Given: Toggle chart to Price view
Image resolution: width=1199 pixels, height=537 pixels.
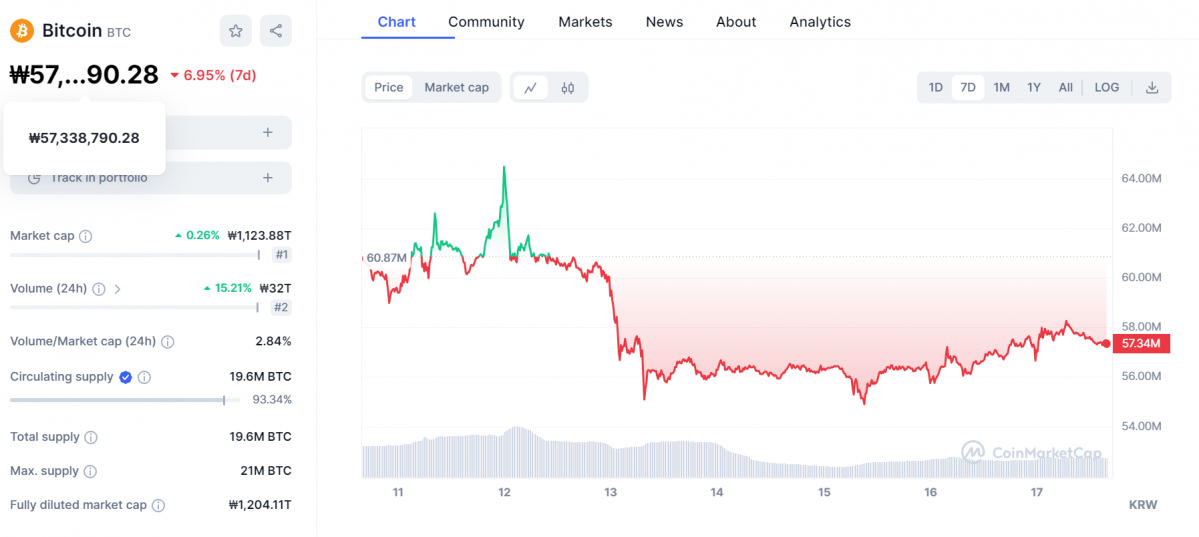Looking at the screenshot, I should coord(388,88).
